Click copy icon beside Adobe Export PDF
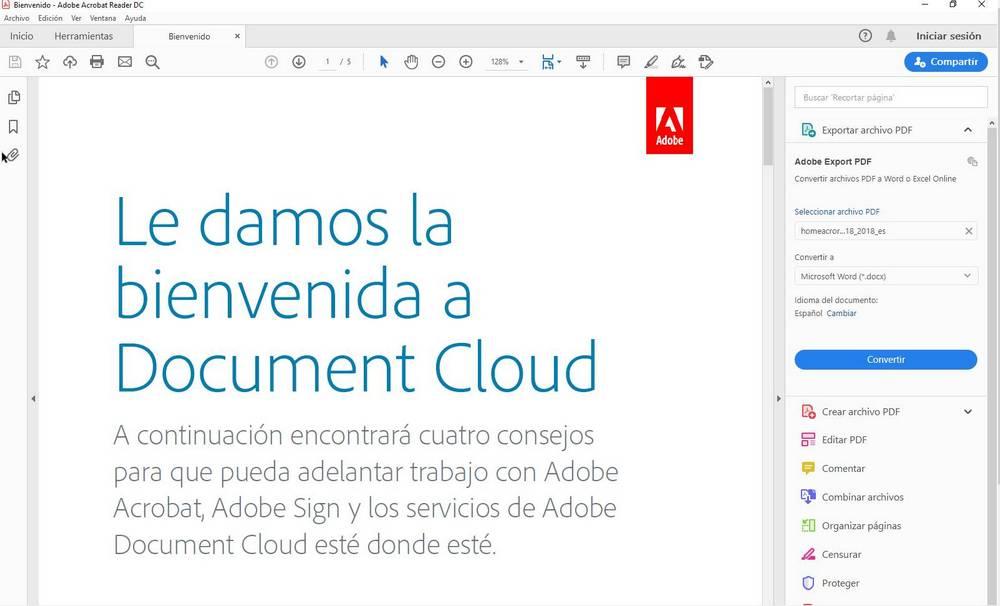Image resolution: width=1000 pixels, height=606 pixels. coord(972,161)
